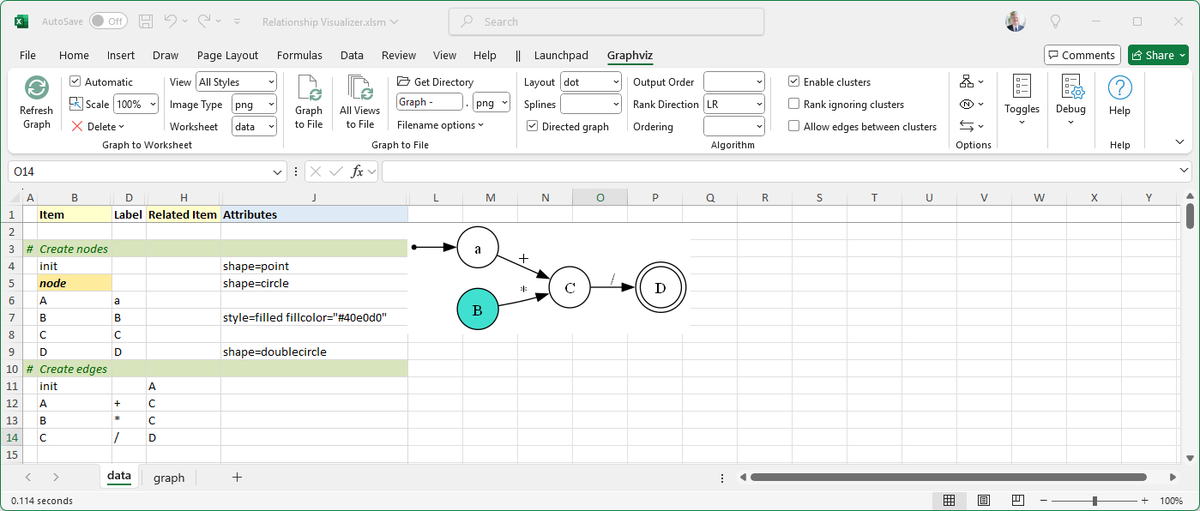Switch to the graph sheet tab
The height and width of the screenshot is (511, 1200).
pos(169,477)
